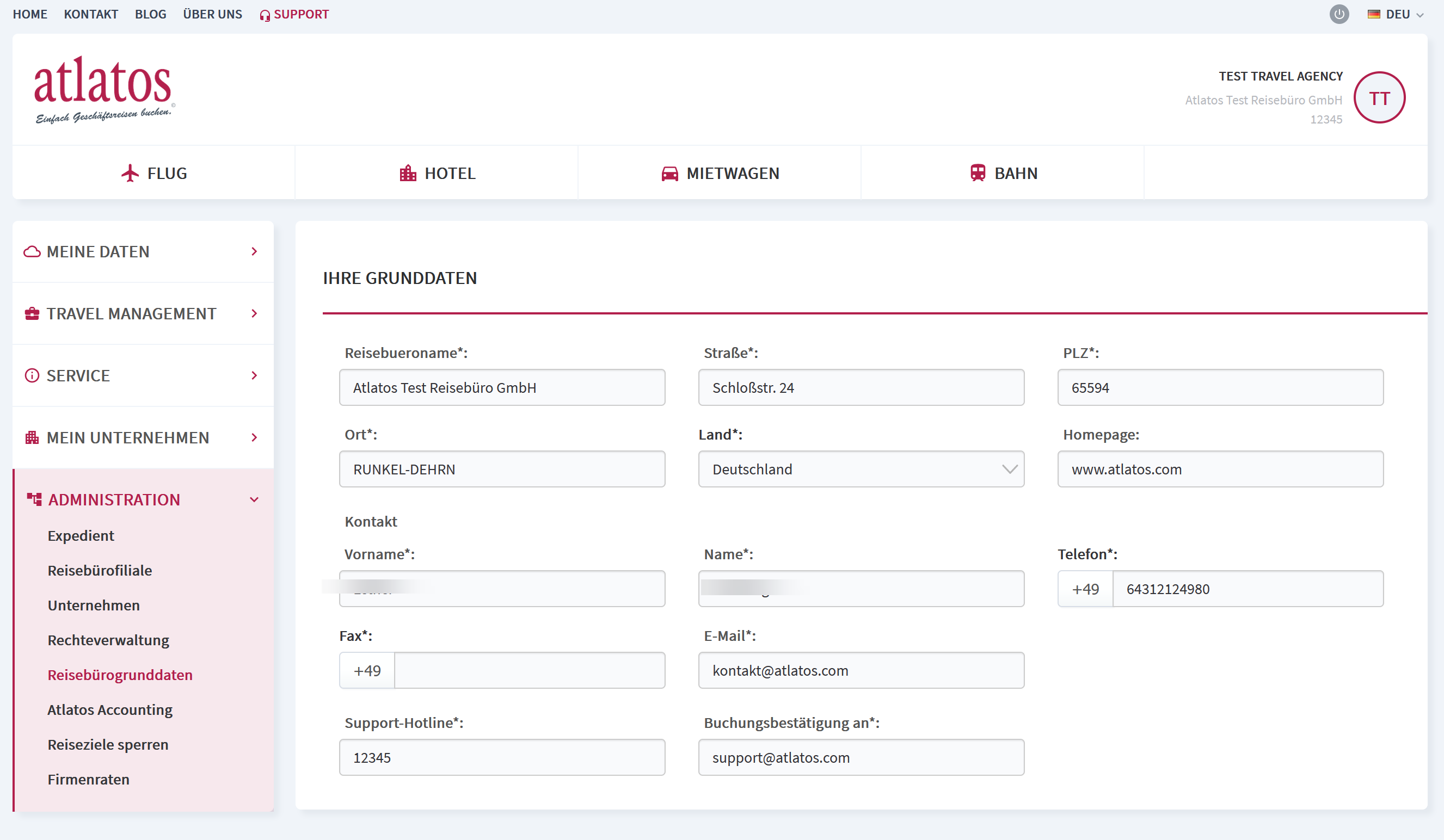The image size is (1444, 840).
Task: Select Reisebürogrunddaten submenu entry
Action: 120,675
